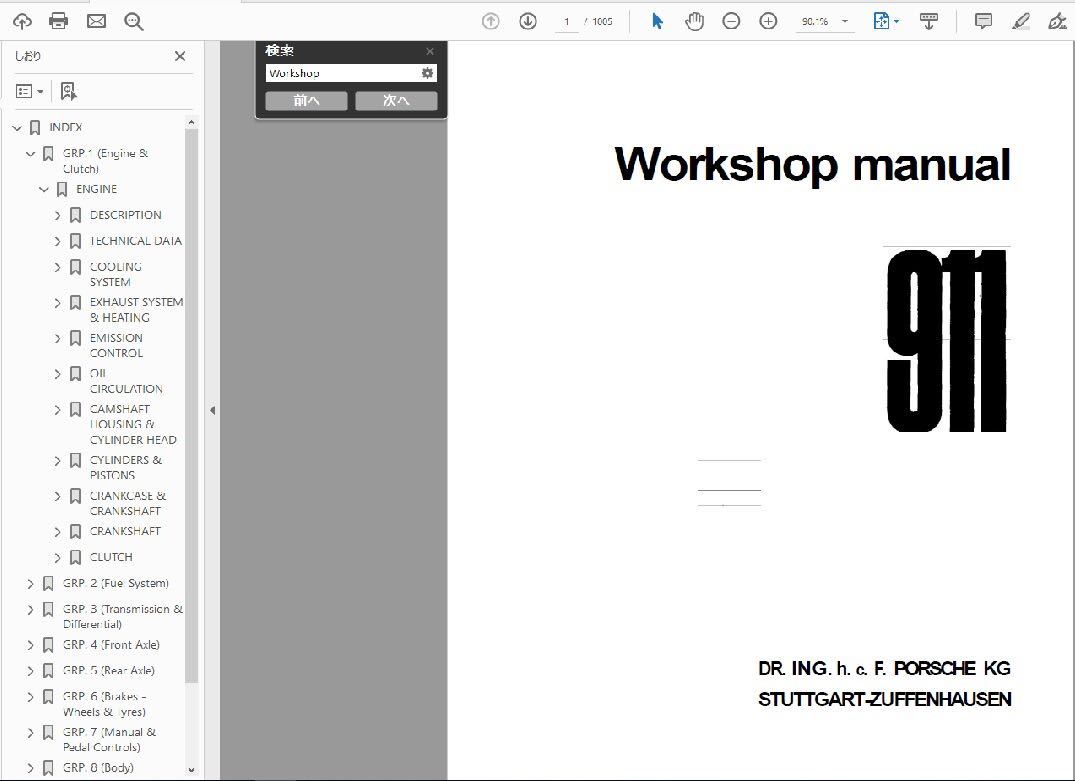Collapse the ENGINE bookmark
Viewport: 1075px width, 781px height.
pyautogui.click(x=44, y=189)
